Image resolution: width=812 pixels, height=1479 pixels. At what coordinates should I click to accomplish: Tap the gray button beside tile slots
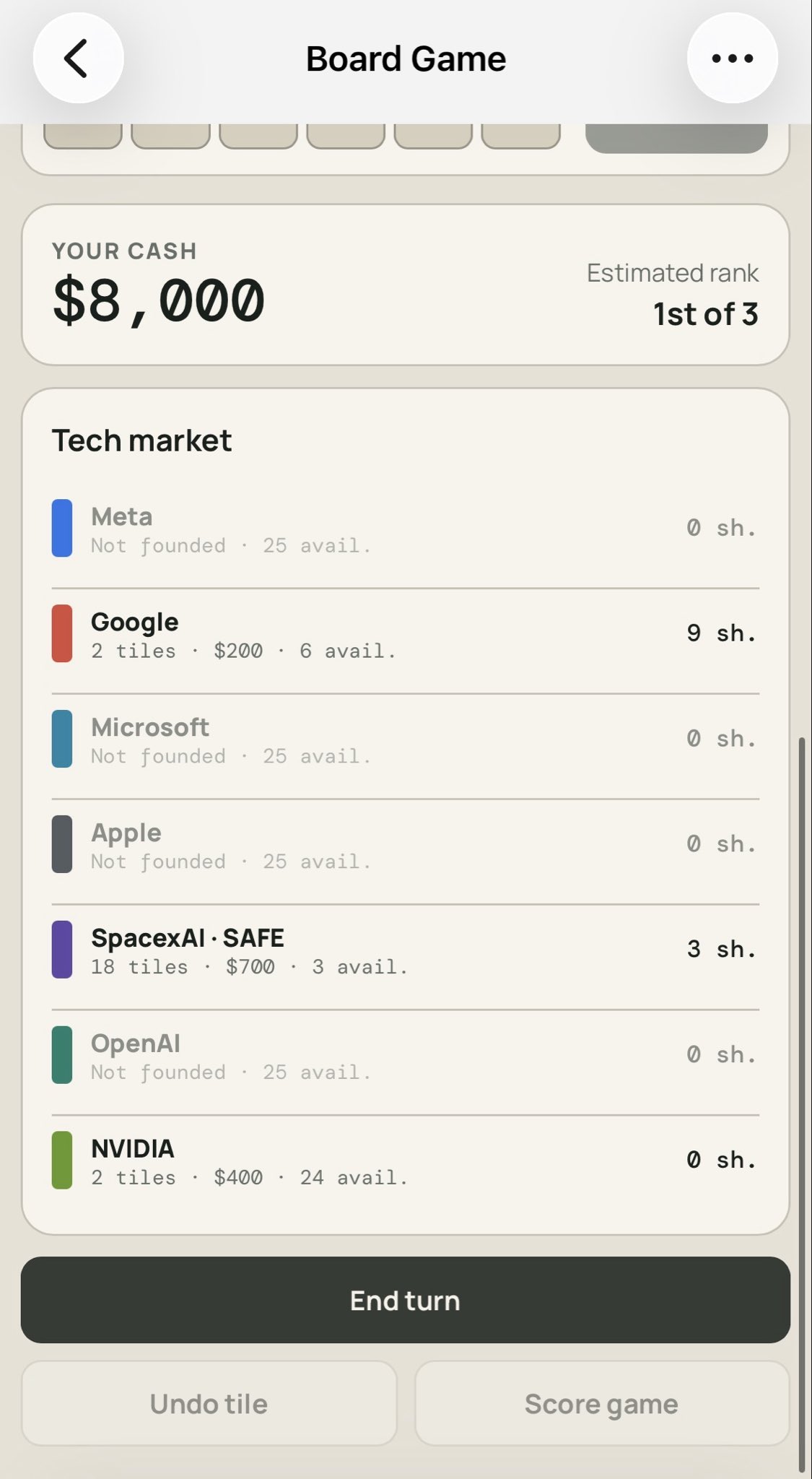pyautogui.click(x=676, y=138)
